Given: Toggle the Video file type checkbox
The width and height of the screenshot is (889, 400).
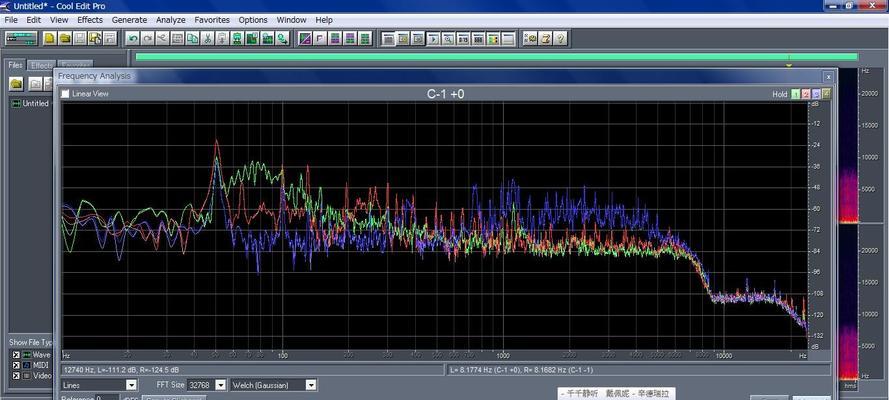Looking at the screenshot, I should tap(16, 375).
